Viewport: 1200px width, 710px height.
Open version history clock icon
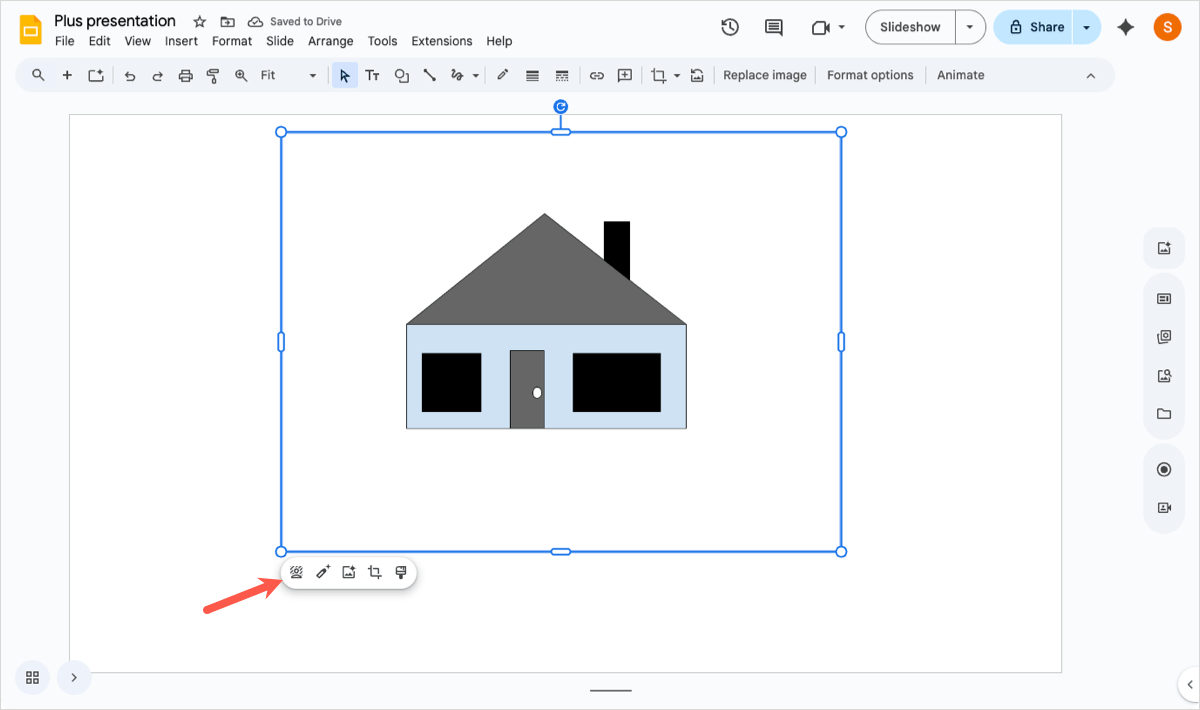[730, 27]
